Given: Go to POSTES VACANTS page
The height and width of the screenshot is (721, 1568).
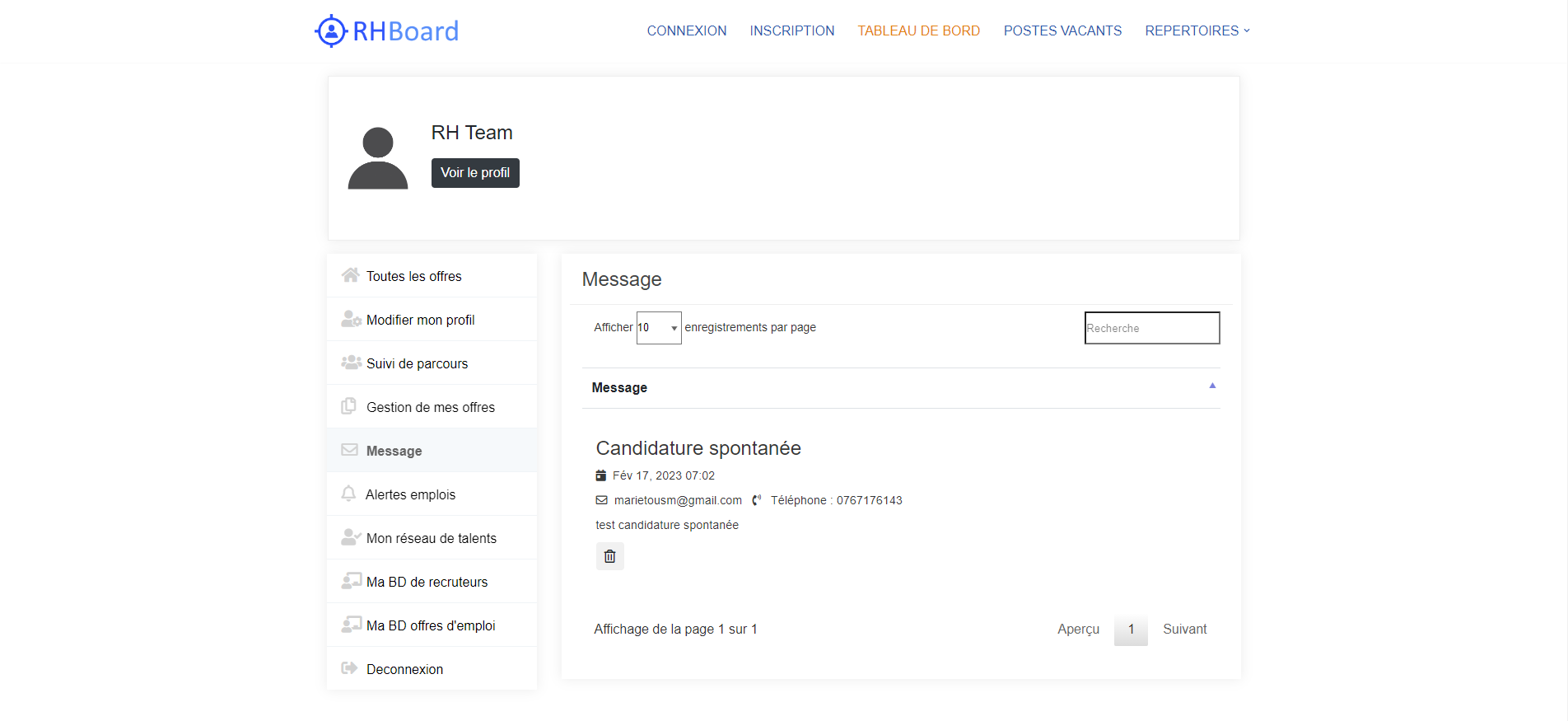Looking at the screenshot, I should pos(1062,30).
